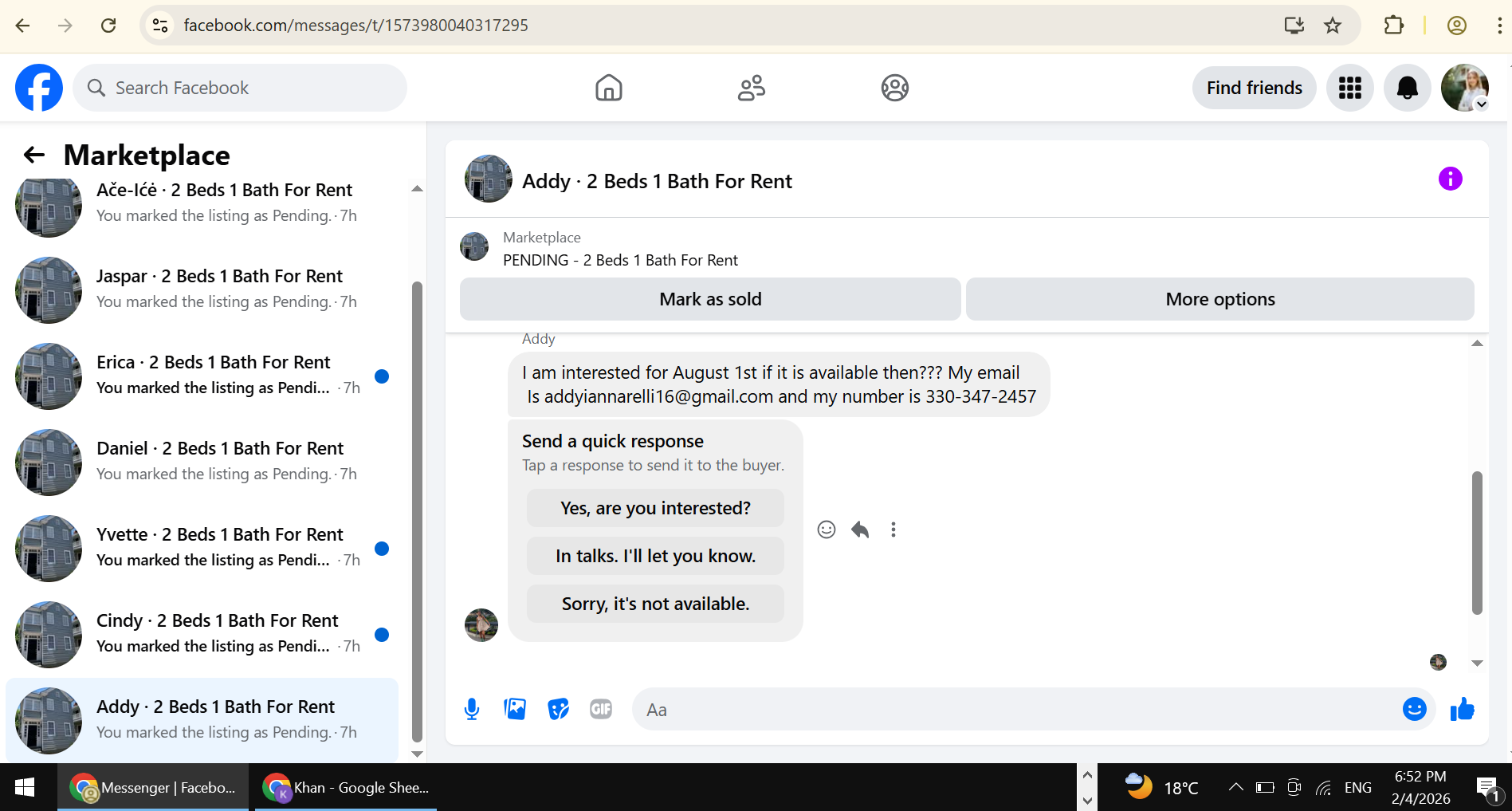Switch to Messenger Facebook taskbar window
This screenshot has width=1512, height=811.
[152, 788]
